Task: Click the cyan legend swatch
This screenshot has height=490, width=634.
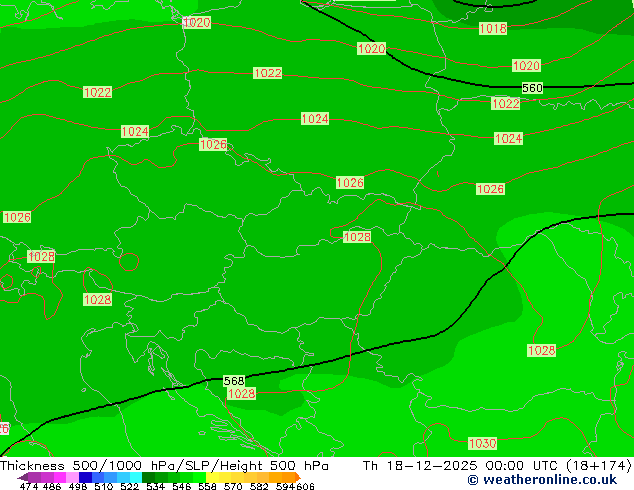Action: [x=136, y=477]
